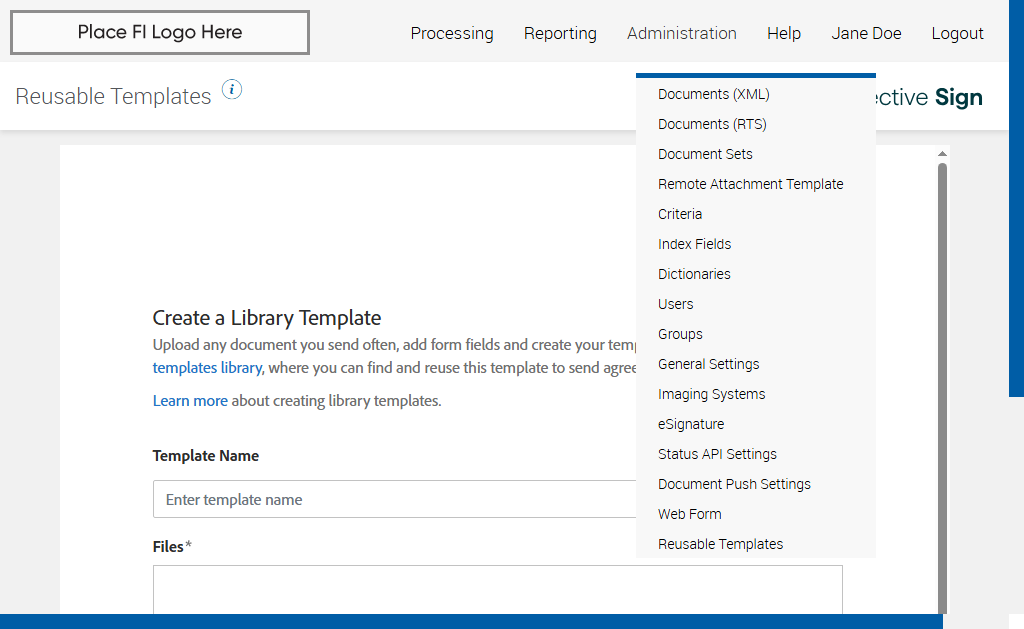Open Remote Attachment Template option

pos(751,184)
